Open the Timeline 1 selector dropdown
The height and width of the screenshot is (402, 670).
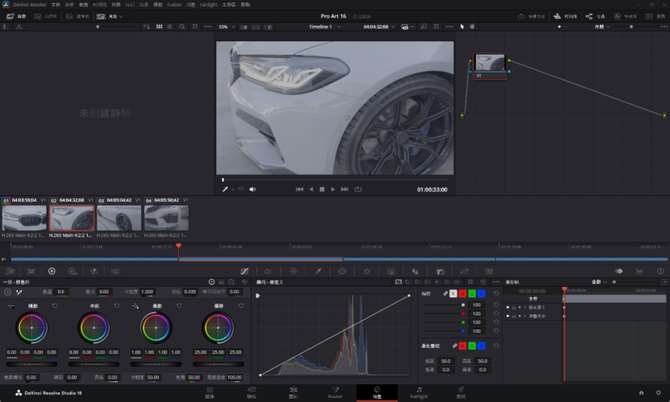pyautogui.click(x=321, y=27)
